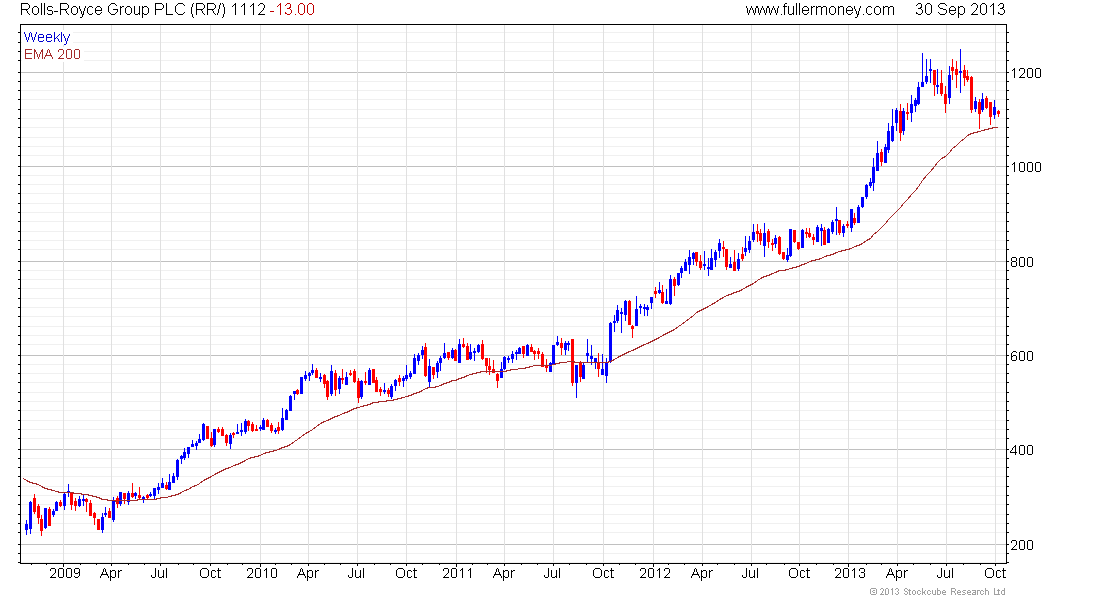Click the 2010 year label on time axis
Image resolution: width=1100 pixels, height=600 pixels.
(262, 573)
